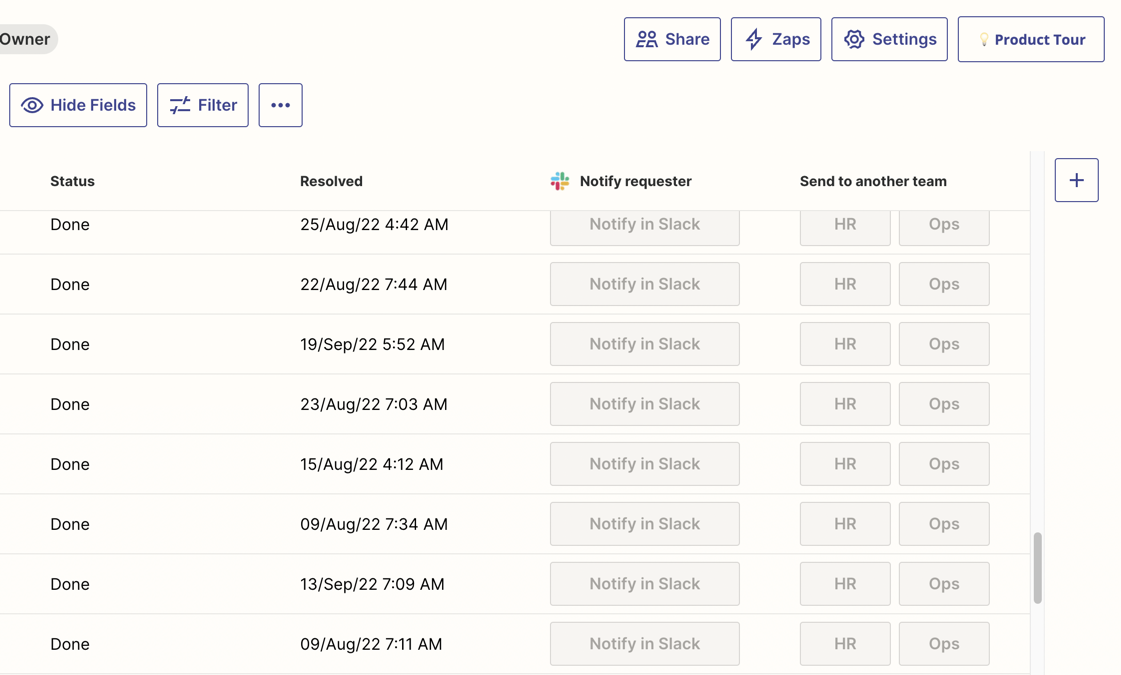
Task: Open Filter using the sliders icon
Action: point(180,105)
